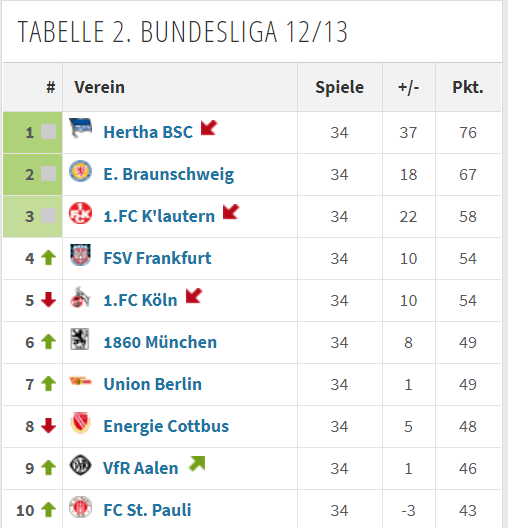The image size is (508, 528).
Task: Click the red down arrow at rank 5
Action: [x=48, y=300]
